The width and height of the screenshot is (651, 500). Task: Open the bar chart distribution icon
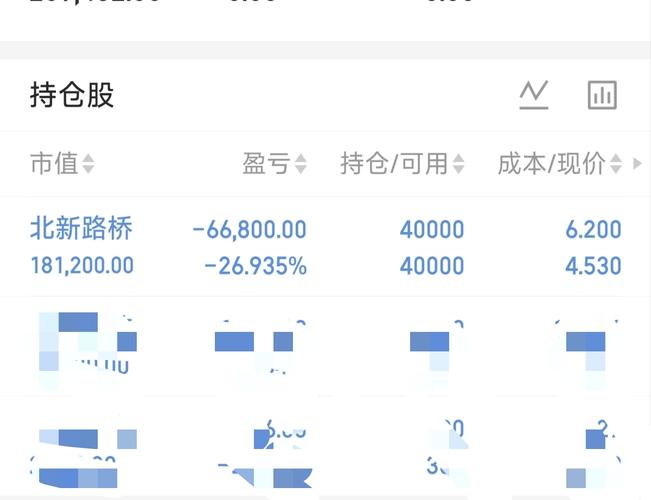point(602,95)
